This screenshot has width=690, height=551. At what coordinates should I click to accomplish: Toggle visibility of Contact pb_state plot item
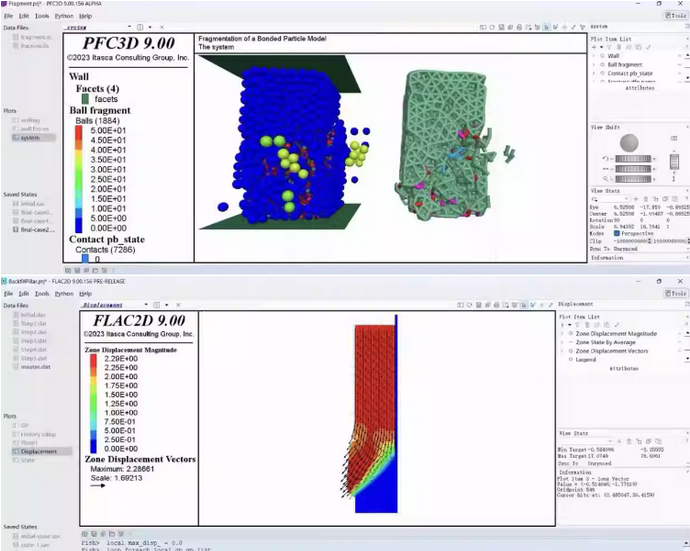602,73
